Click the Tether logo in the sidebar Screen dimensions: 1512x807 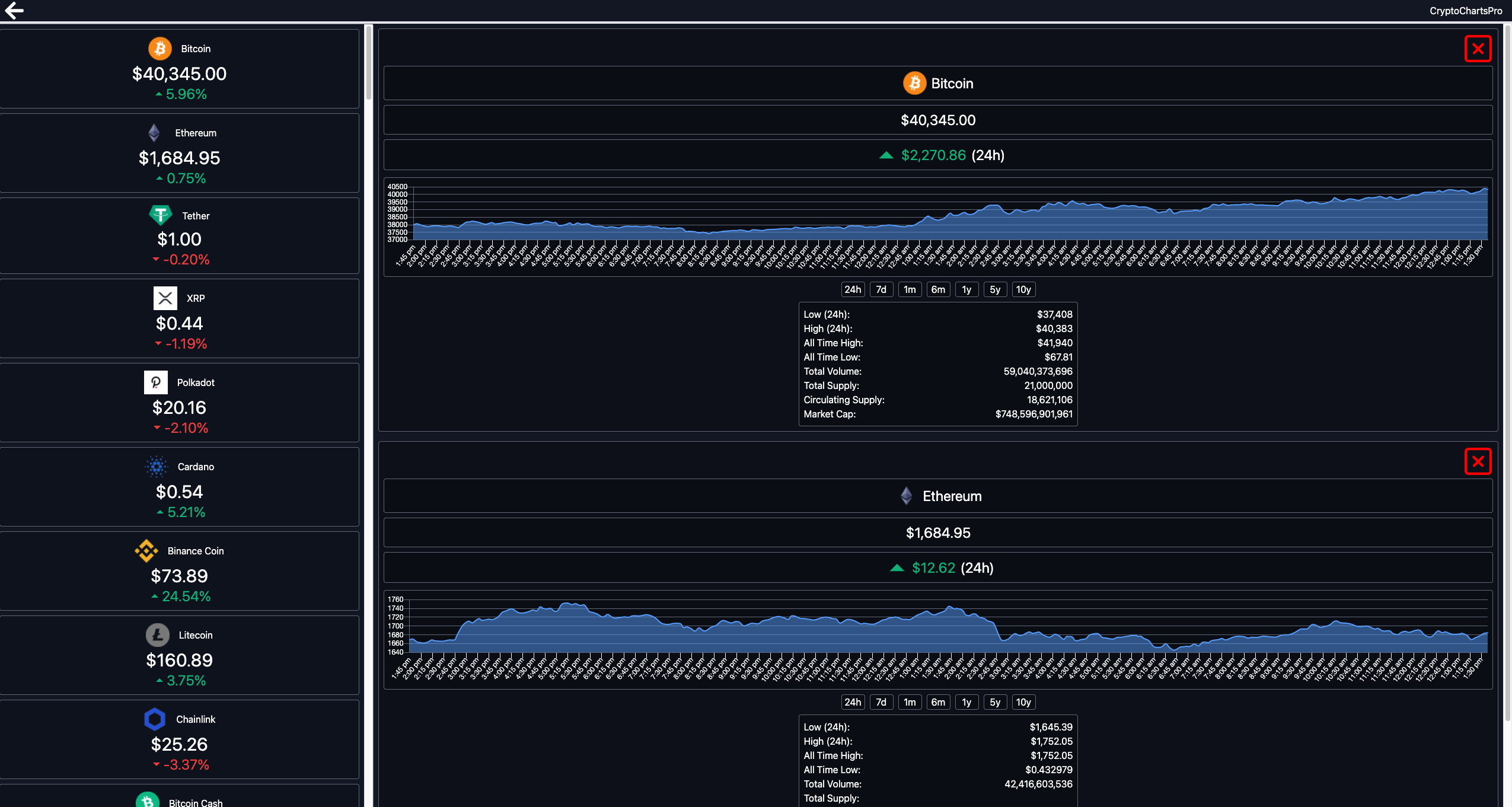point(161,215)
